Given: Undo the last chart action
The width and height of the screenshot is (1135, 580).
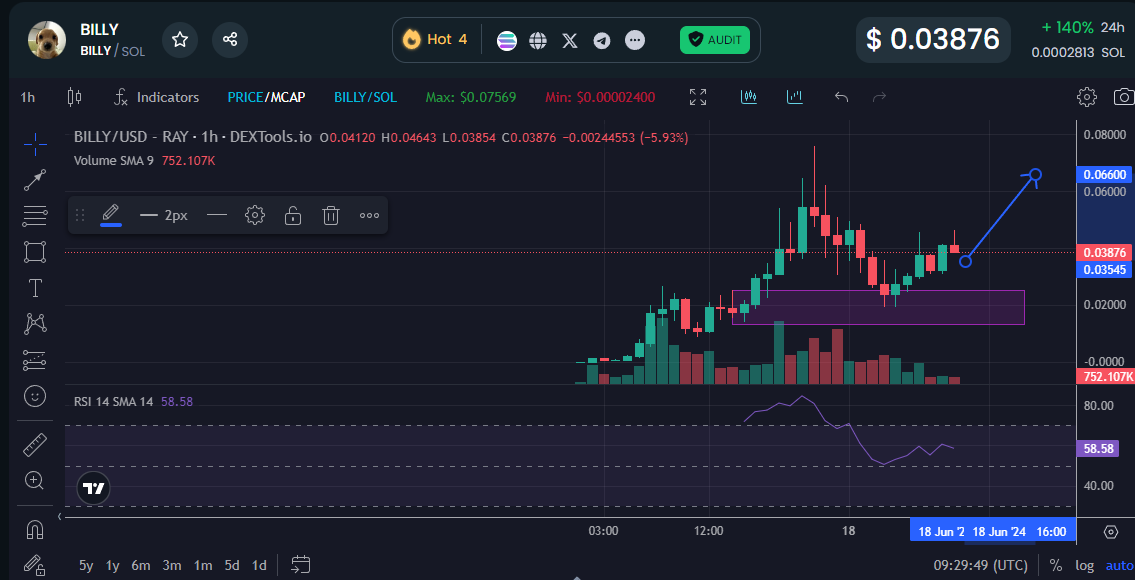Looking at the screenshot, I should [x=841, y=96].
